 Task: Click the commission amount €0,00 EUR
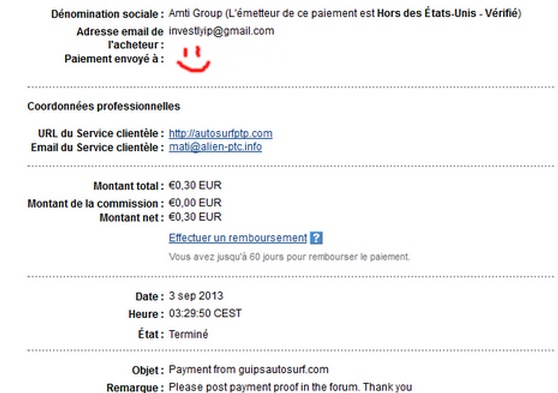(195, 203)
